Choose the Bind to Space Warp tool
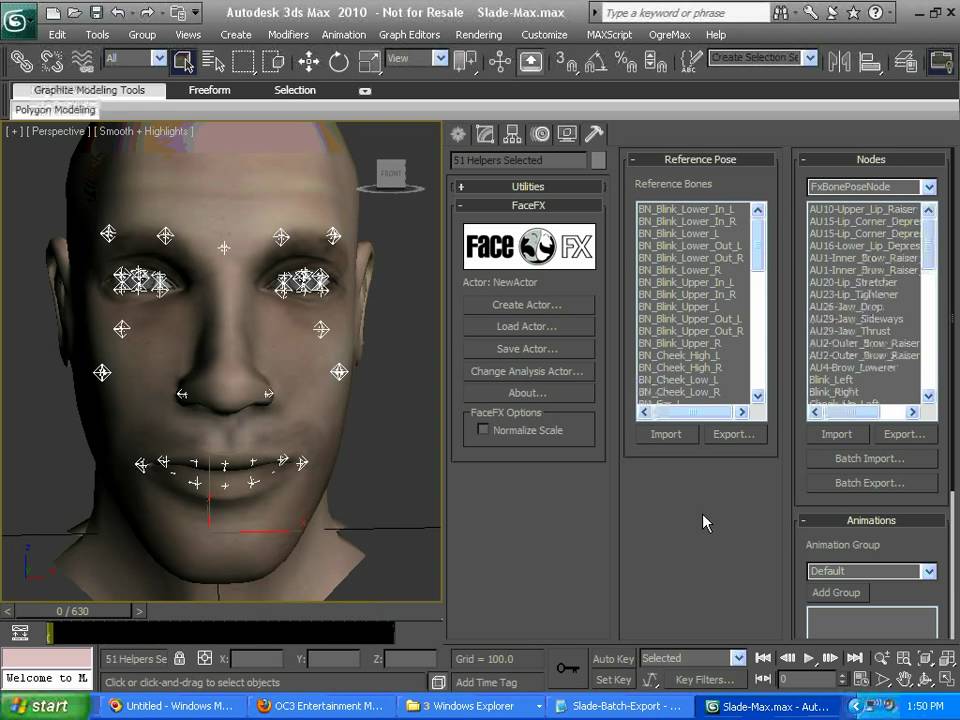This screenshot has width=960, height=720. 83,61
